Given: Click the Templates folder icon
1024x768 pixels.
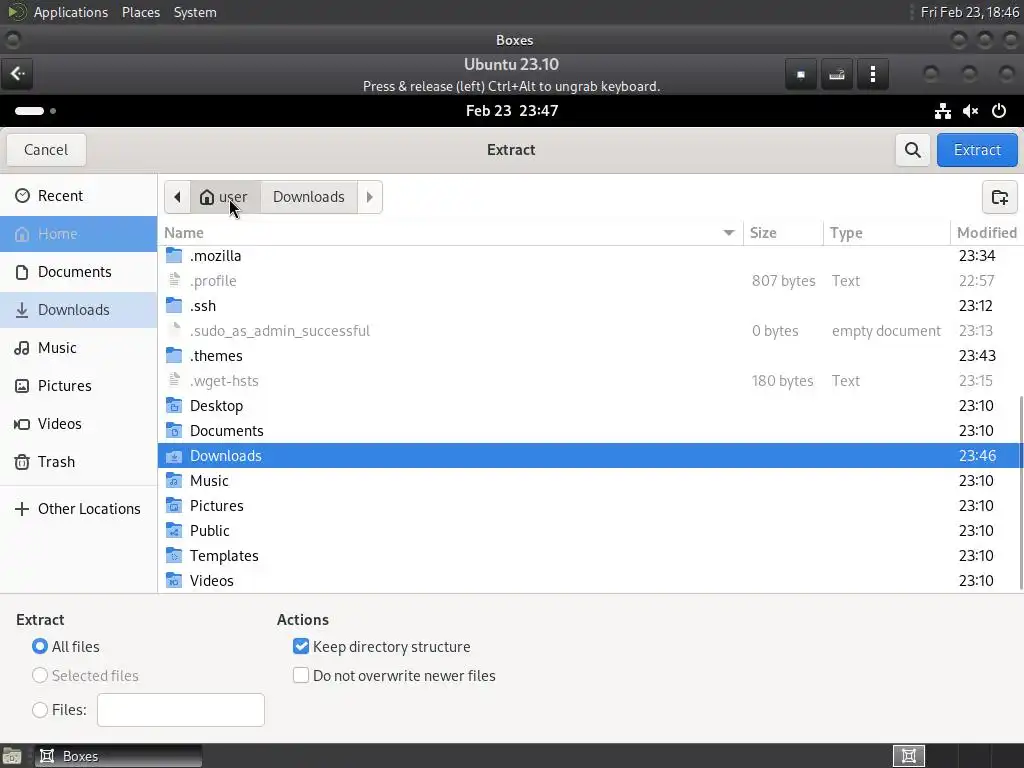Looking at the screenshot, I should tap(174, 556).
